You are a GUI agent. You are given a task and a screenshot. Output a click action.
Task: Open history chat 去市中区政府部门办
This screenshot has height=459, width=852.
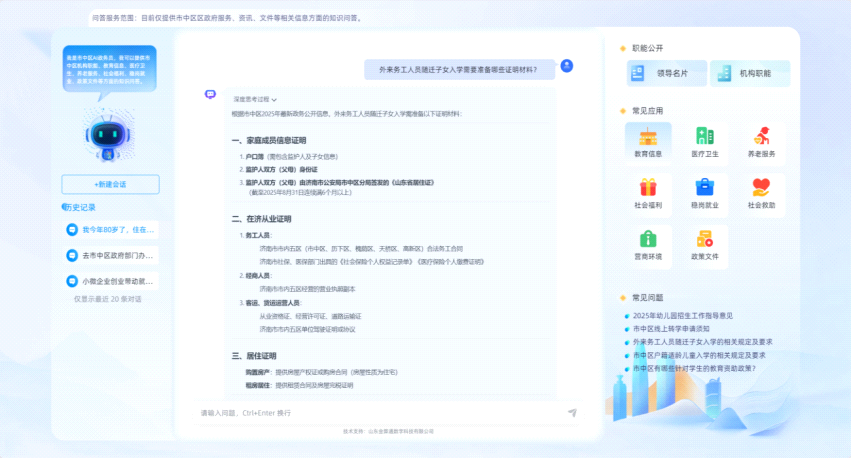point(110,256)
